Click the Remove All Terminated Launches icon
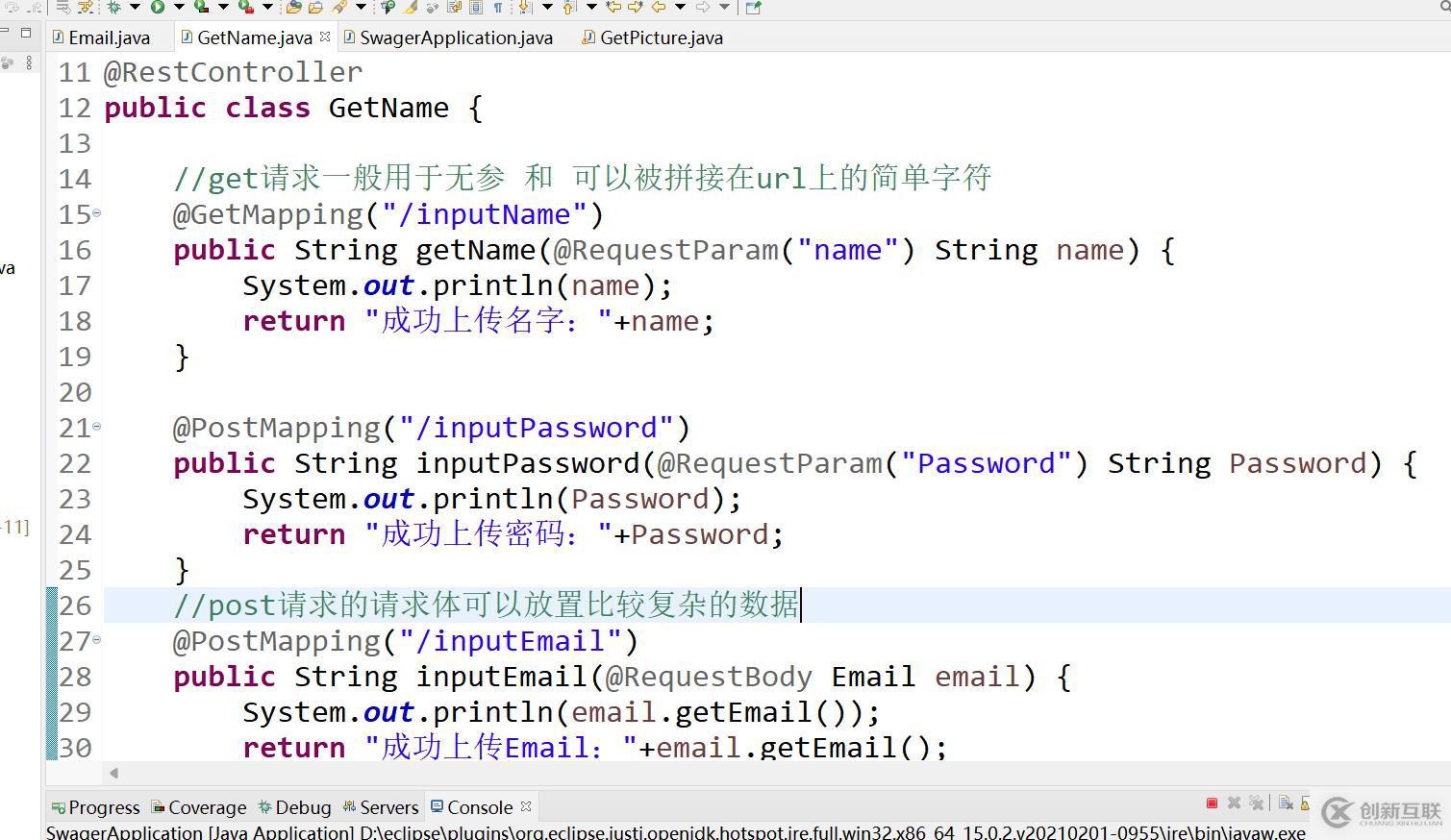 [x=1256, y=803]
